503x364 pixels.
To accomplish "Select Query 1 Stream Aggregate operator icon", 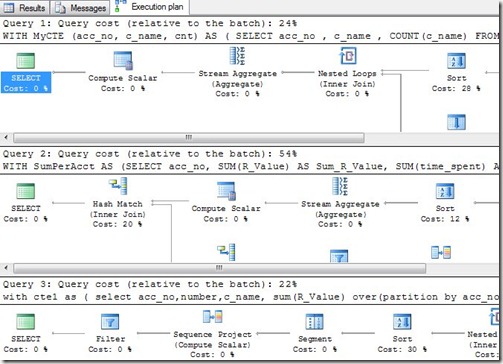I will click(x=237, y=56).
